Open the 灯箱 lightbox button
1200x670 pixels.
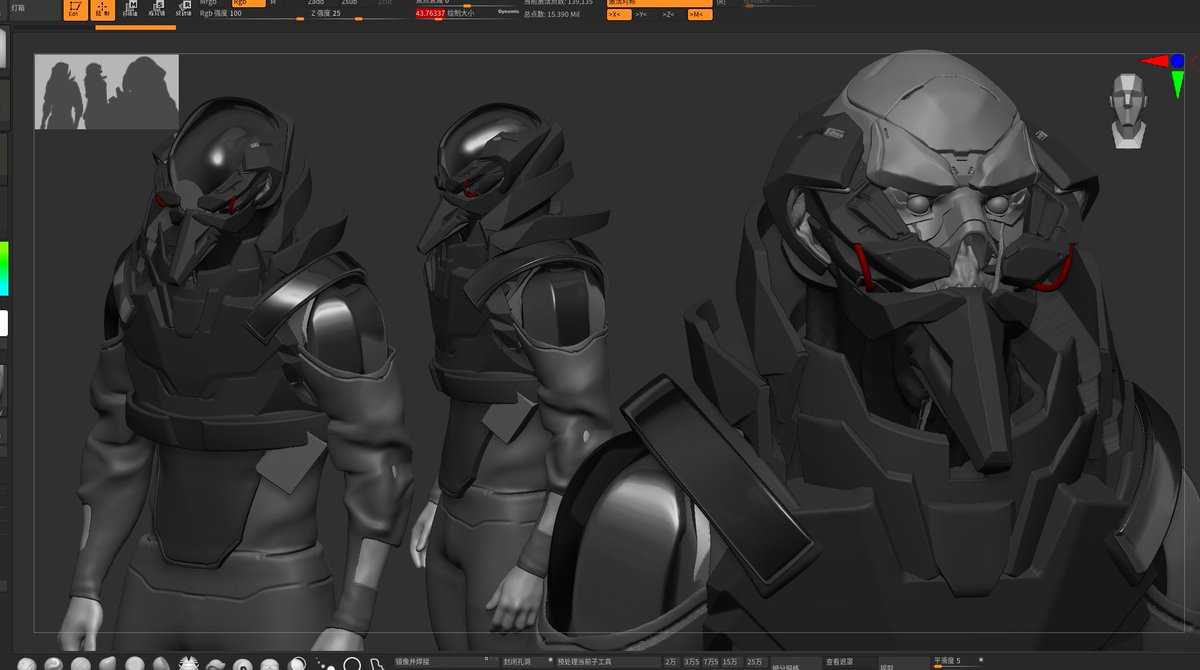18,8
